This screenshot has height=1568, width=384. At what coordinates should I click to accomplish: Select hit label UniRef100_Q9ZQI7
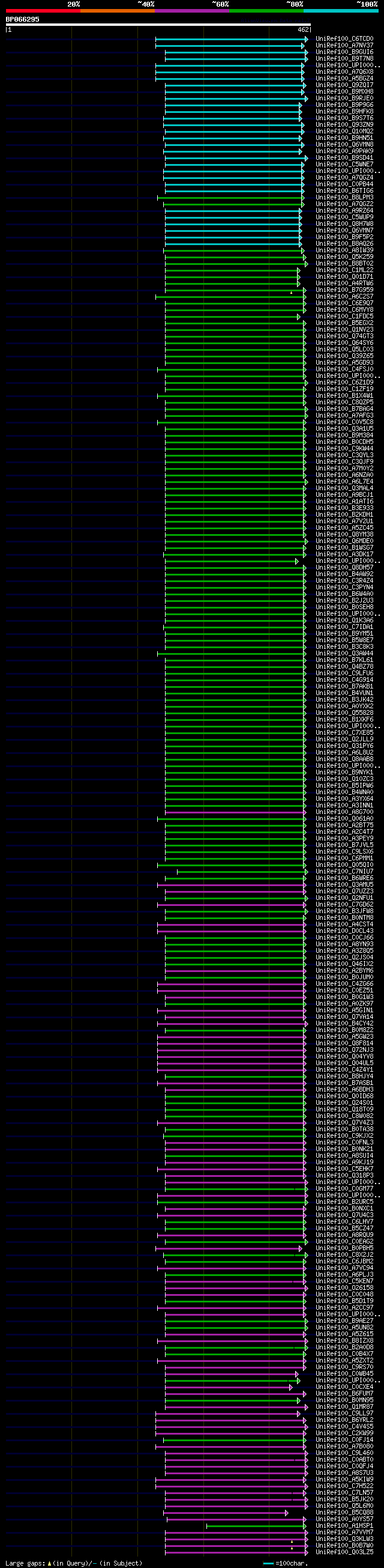[344, 85]
